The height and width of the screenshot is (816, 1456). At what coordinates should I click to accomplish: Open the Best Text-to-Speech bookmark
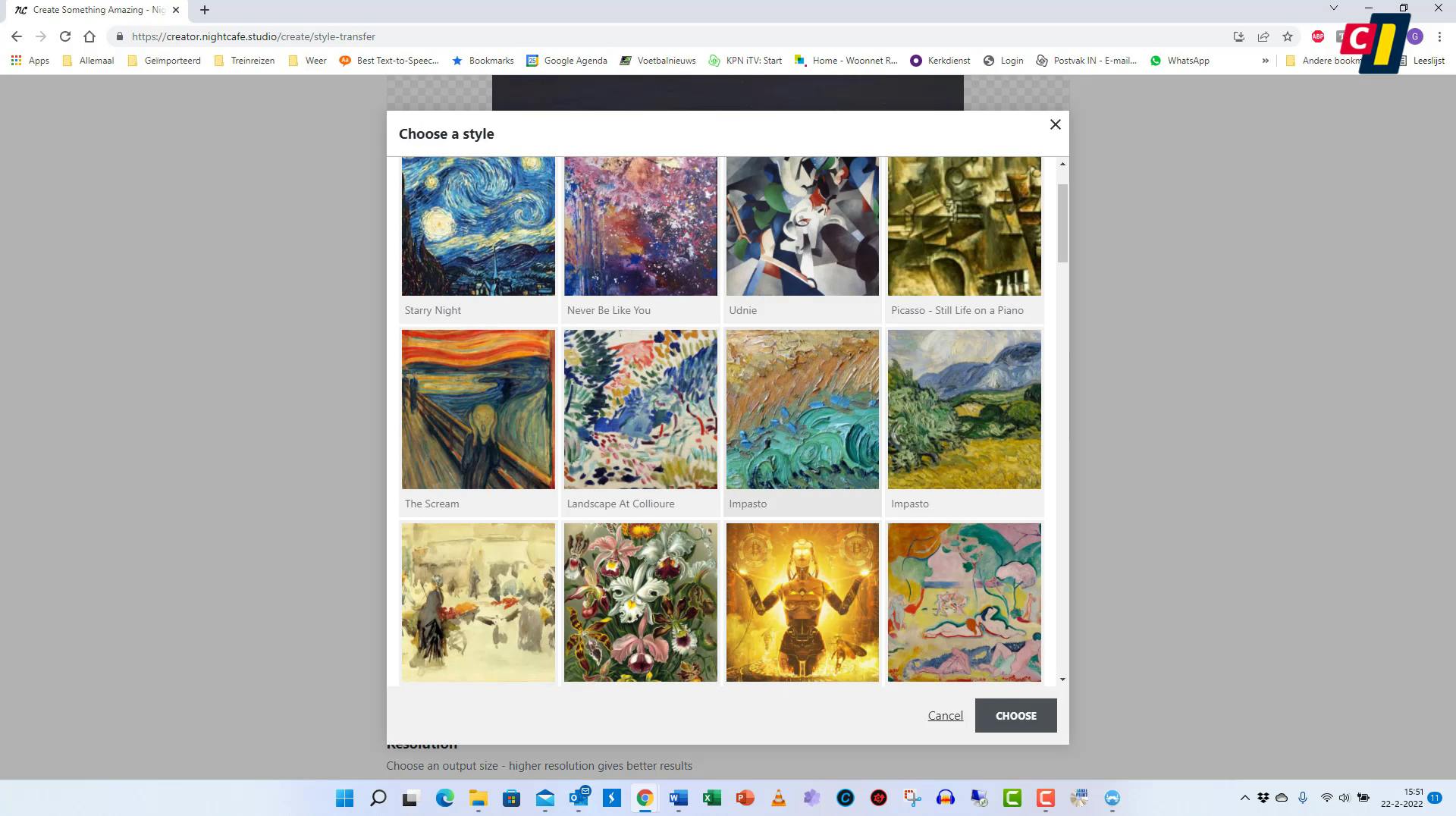389,61
